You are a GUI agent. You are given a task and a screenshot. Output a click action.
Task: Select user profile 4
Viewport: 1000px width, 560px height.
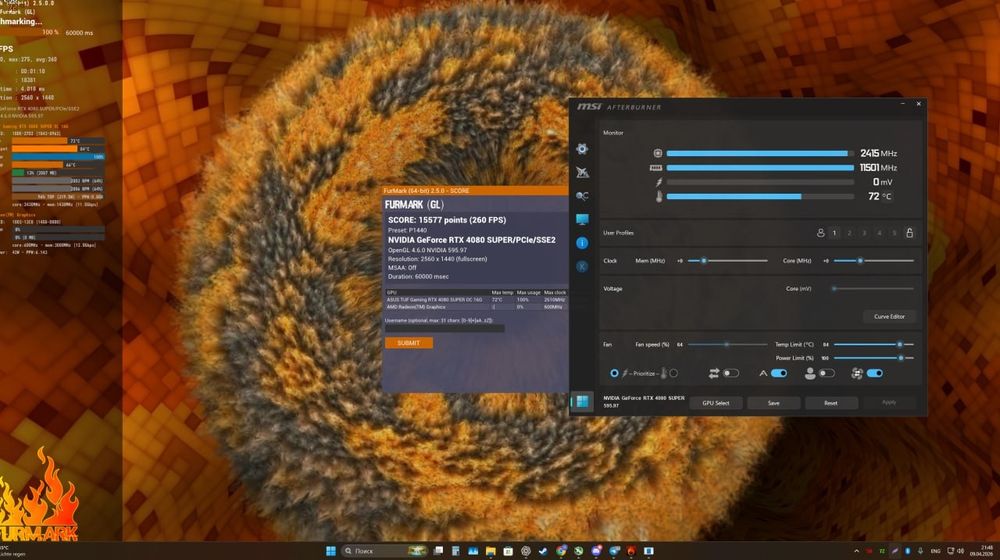click(879, 233)
